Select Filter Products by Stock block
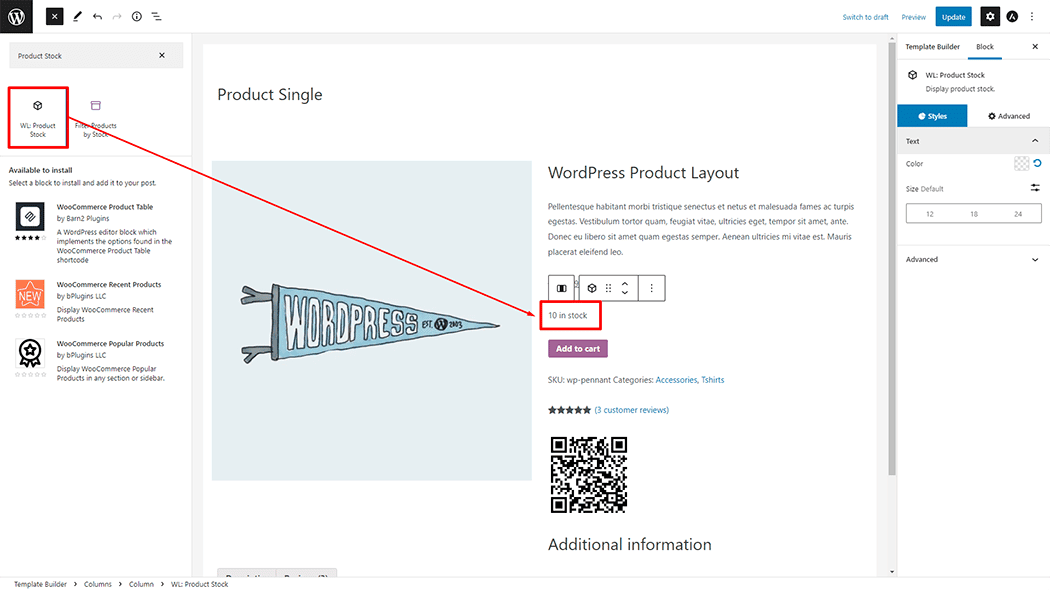 (x=96, y=117)
